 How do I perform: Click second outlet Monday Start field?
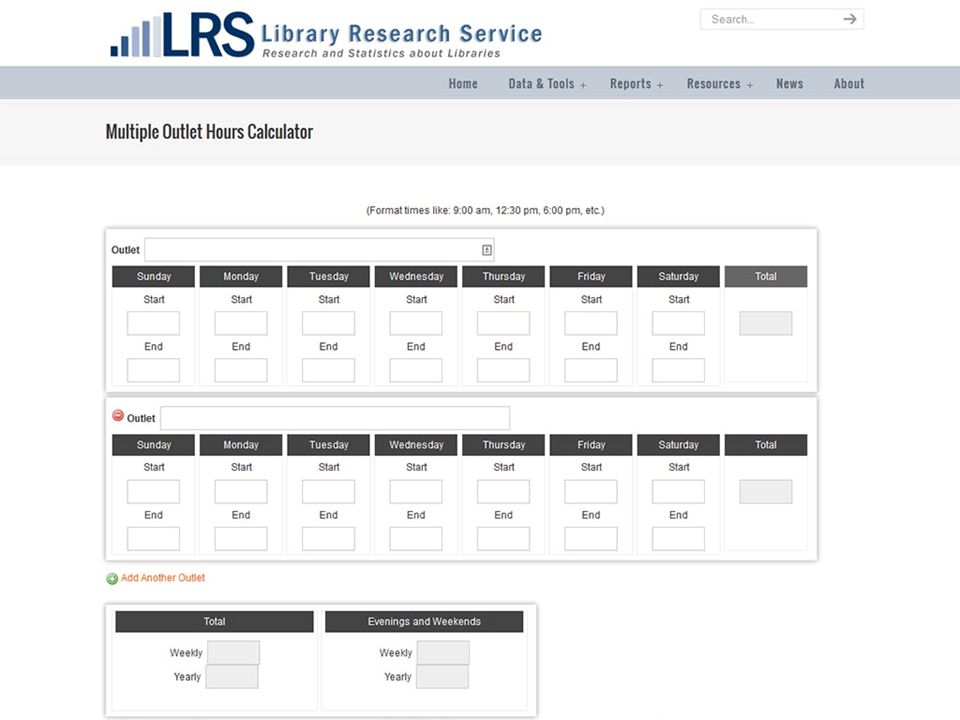click(x=241, y=492)
